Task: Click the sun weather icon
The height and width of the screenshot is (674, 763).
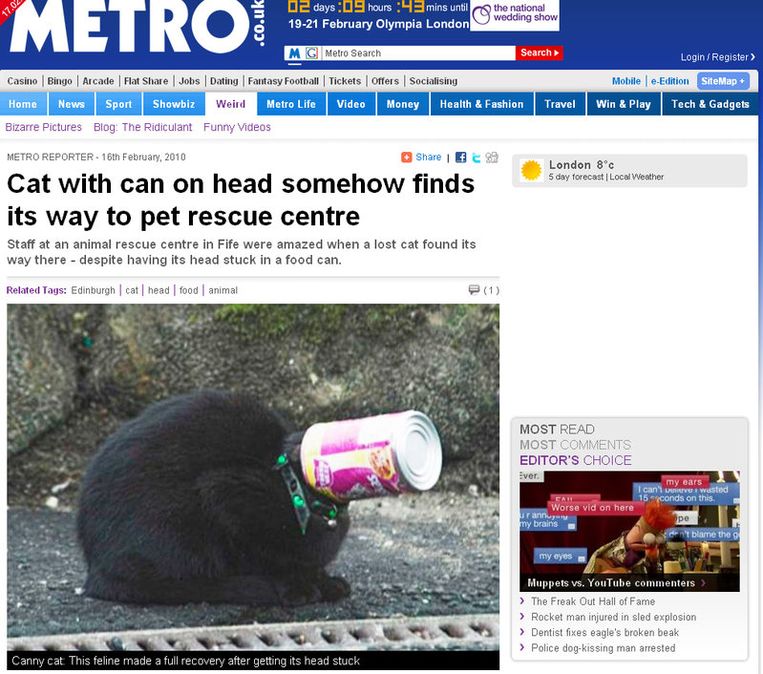Action: (x=531, y=170)
